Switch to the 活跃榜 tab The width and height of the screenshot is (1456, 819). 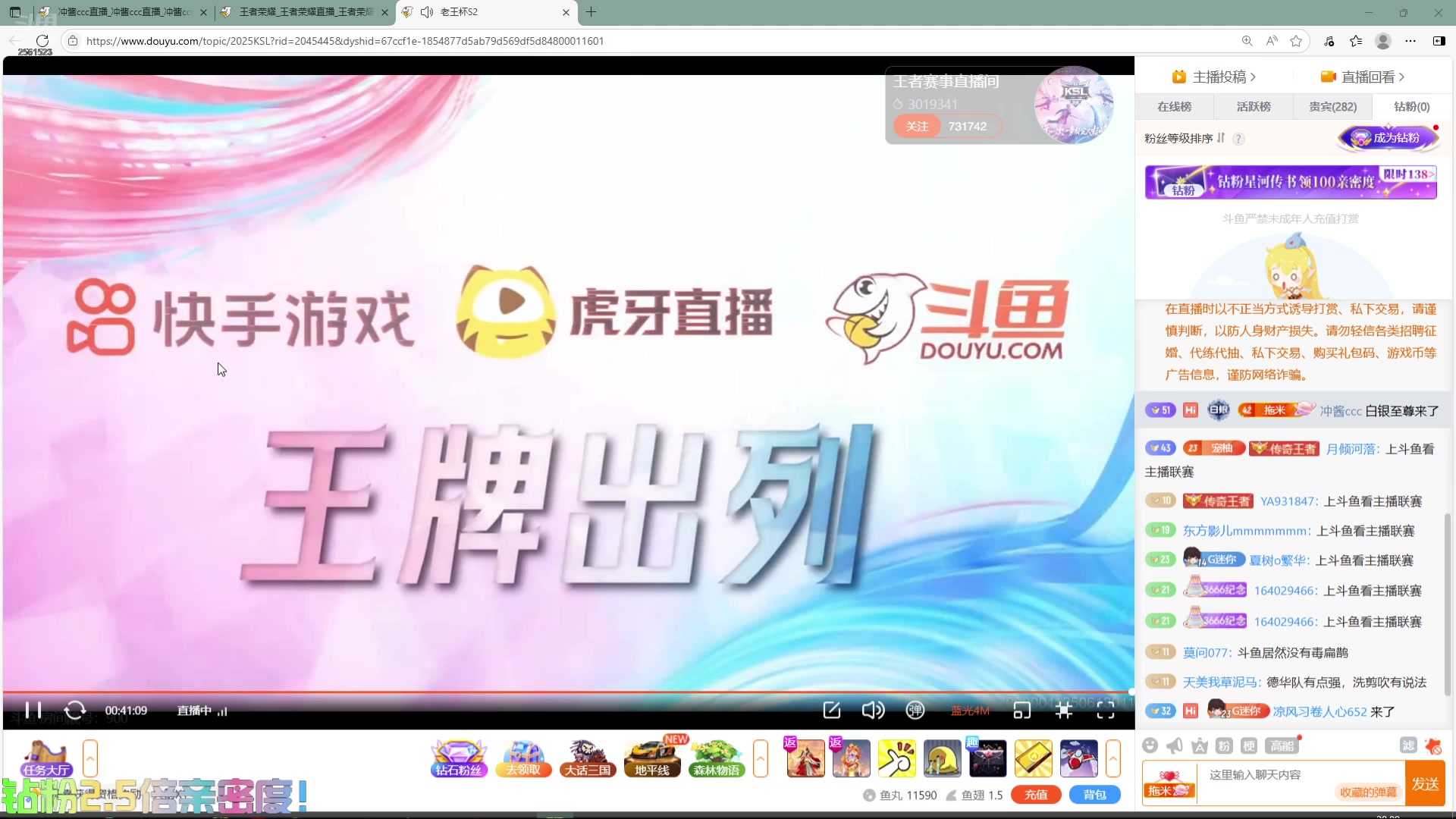pyautogui.click(x=1254, y=107)
